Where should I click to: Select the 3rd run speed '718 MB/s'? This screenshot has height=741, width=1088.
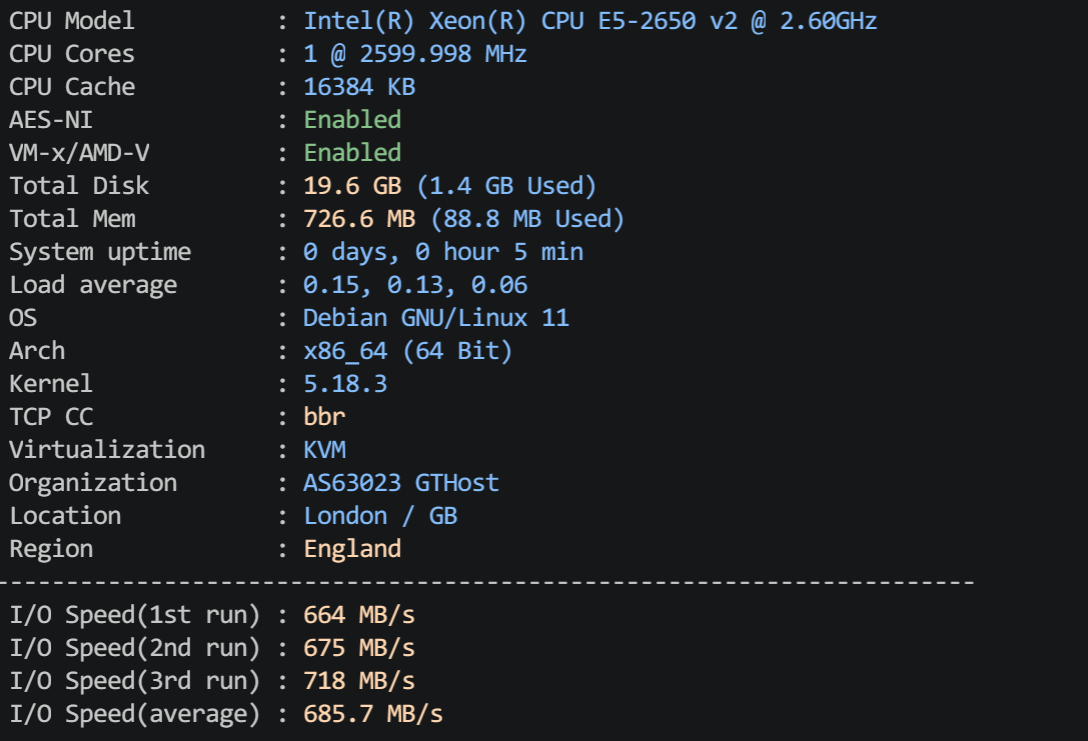point(359,681)
